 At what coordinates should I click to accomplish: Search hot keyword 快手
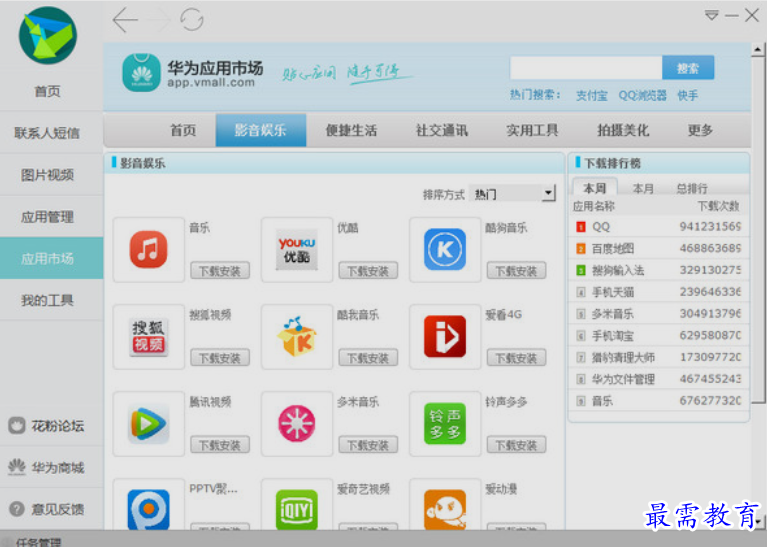[x=687, y=95]
